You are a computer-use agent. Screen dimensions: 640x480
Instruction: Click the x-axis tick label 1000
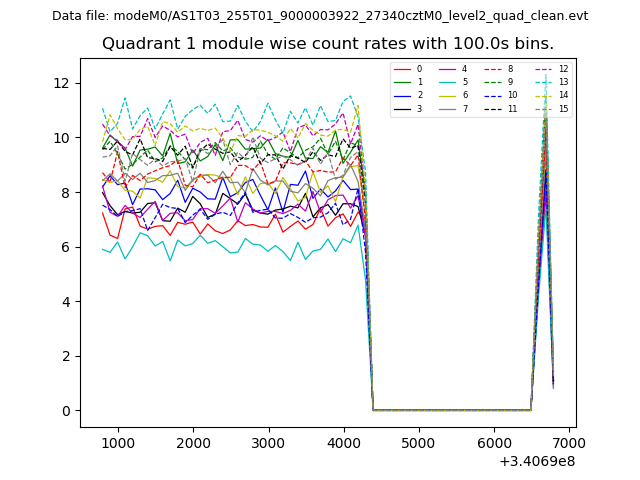pos(118,443)
